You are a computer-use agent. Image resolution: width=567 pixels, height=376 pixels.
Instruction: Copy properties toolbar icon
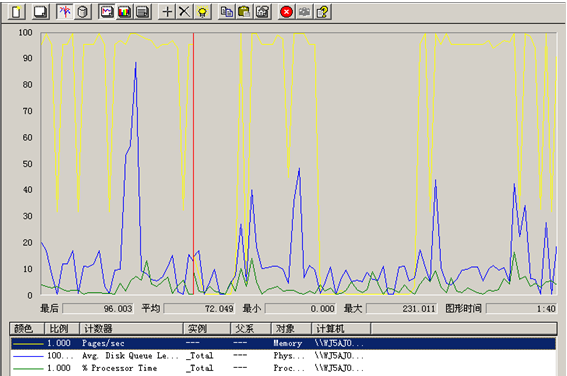(227, 12)
